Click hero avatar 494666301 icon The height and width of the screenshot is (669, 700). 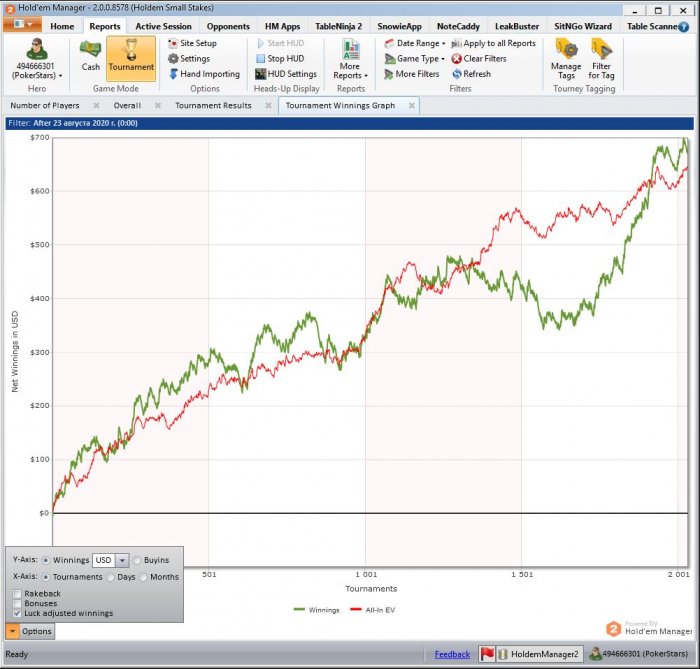(x=37, y=49)
